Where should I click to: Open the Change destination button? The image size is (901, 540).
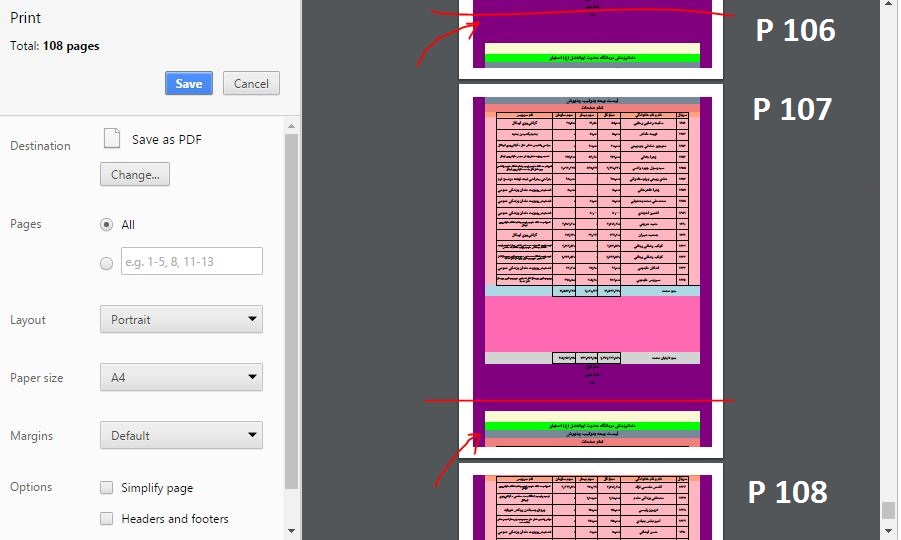coord(134,174)
